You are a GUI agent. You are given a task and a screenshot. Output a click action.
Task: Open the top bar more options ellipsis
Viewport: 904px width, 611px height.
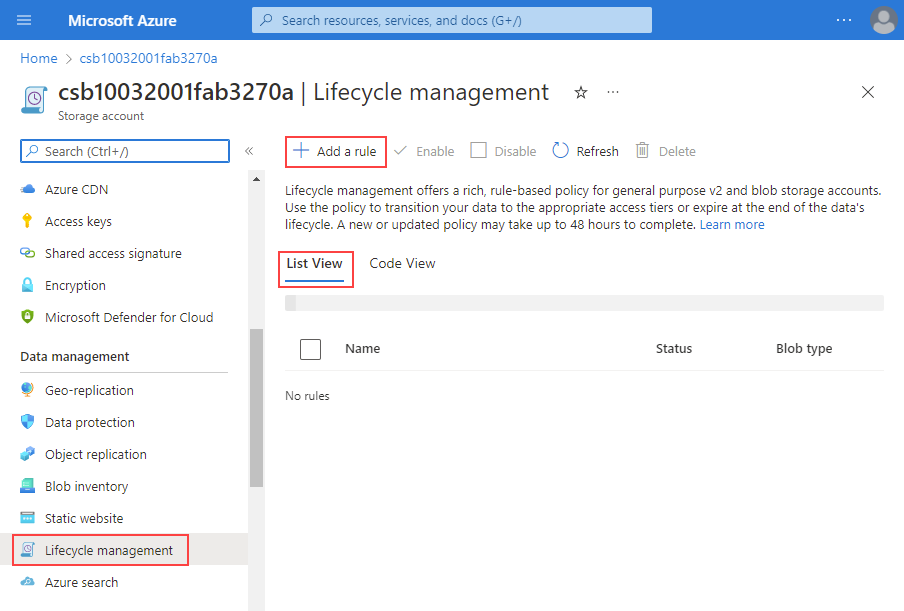point(843,20)
